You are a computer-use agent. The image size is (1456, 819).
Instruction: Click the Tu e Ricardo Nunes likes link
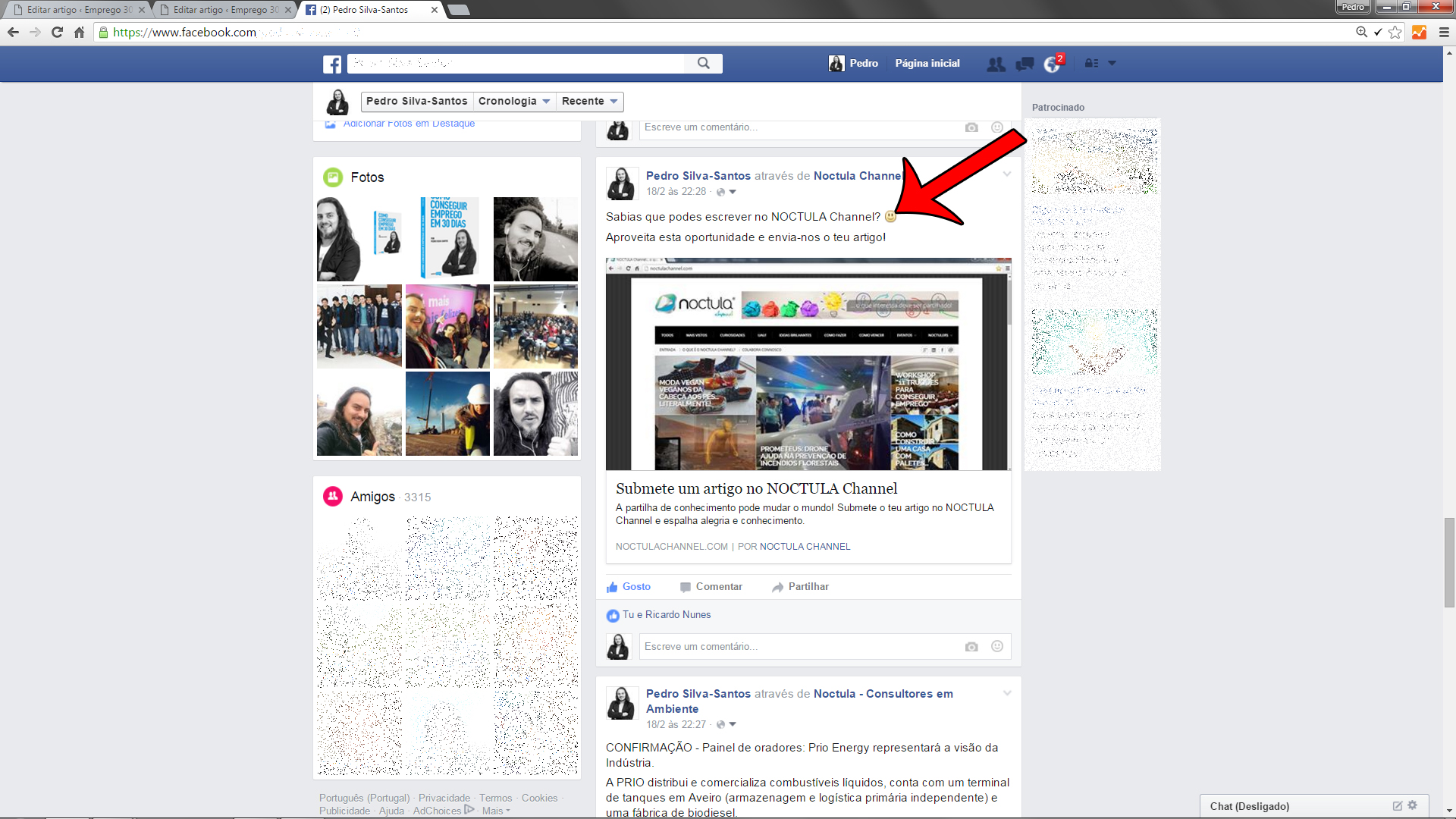tap(667, 615)
